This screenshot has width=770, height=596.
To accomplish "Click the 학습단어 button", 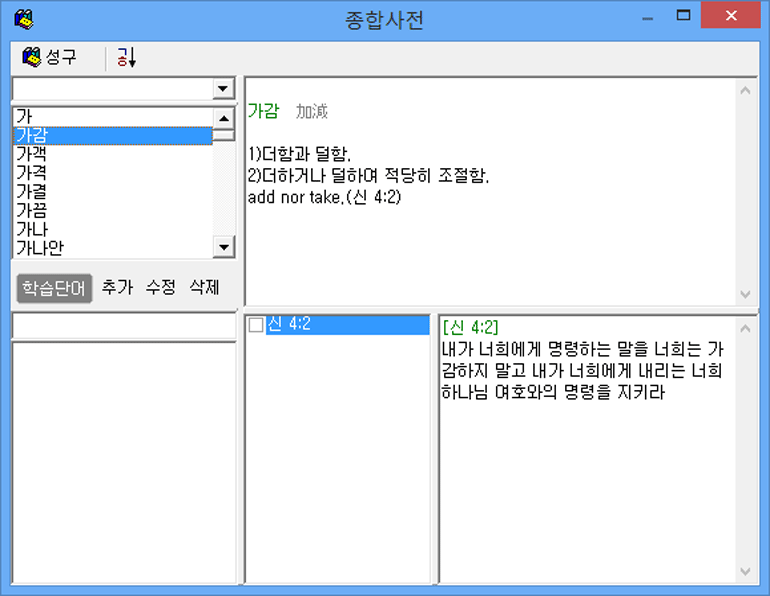I will tap(55, 288).
